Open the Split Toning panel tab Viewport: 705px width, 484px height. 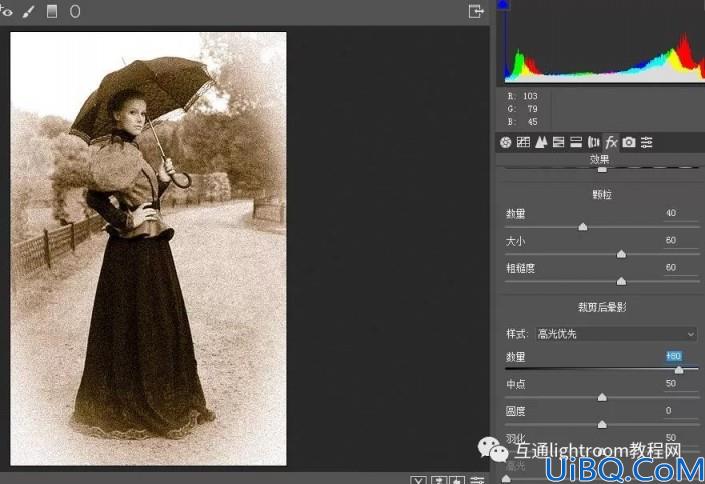pos(576,143)
